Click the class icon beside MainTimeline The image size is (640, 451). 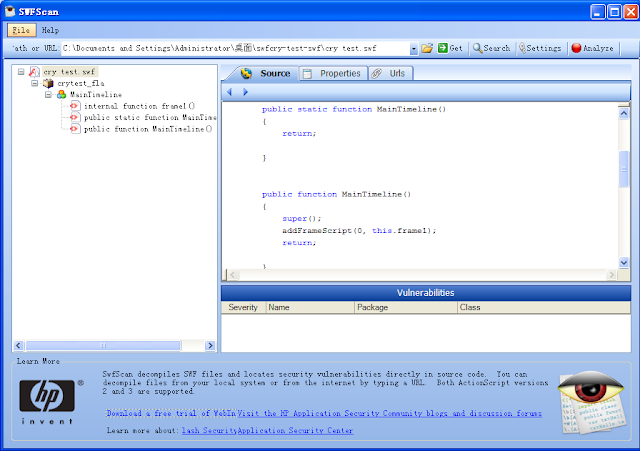point(61,95)
